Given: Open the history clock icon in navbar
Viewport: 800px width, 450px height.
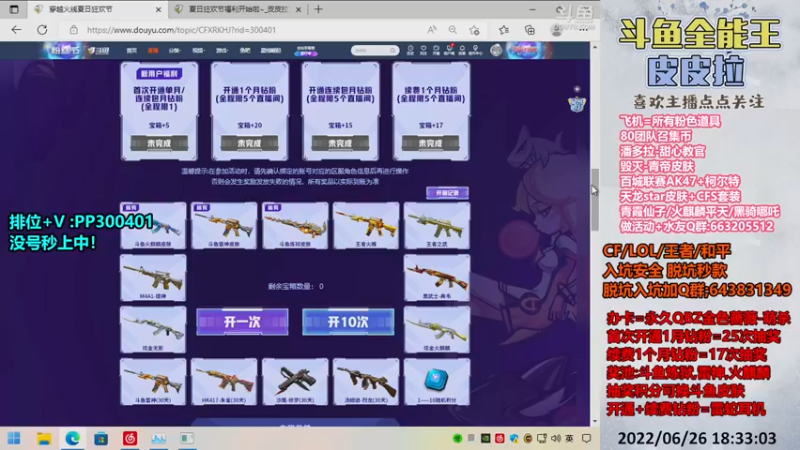Looking at the screenshot, I should 410,50.
